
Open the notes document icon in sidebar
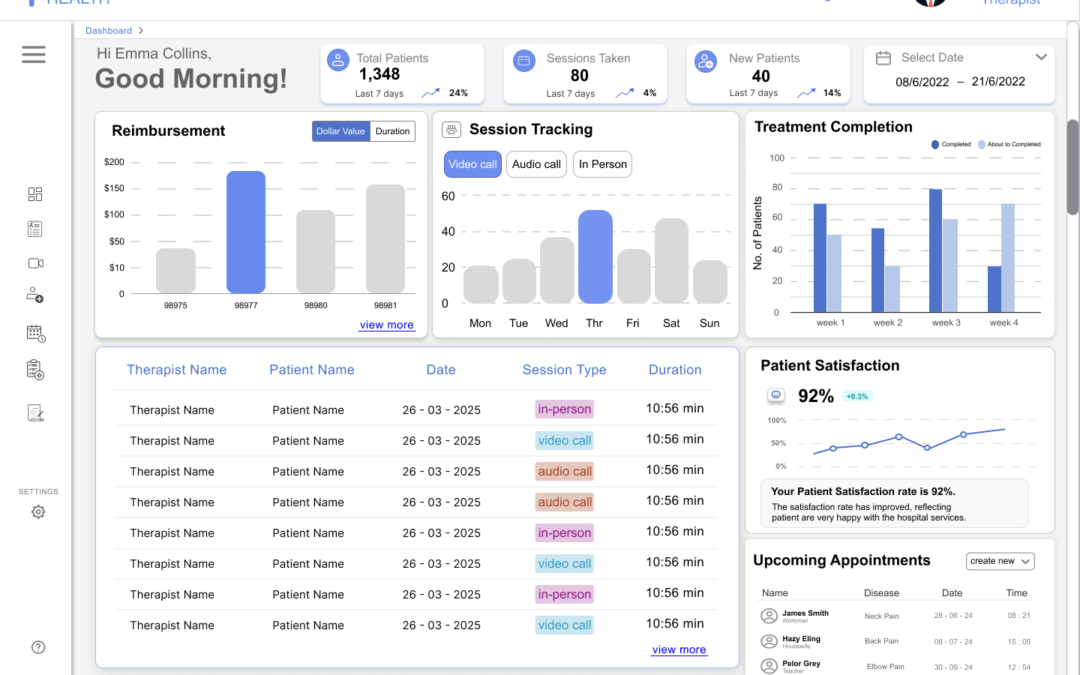pos(35,410)
